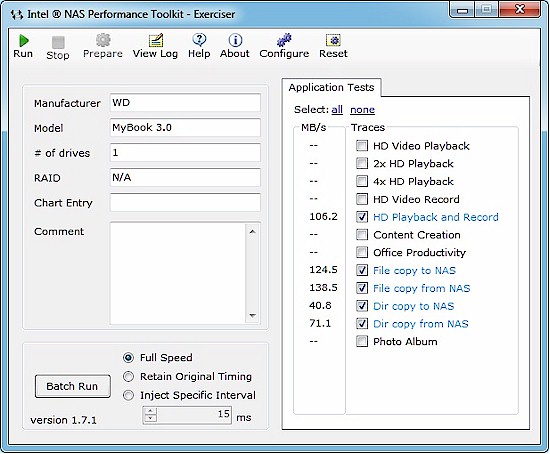Enable Office Productivity trace

coord(362,252)
